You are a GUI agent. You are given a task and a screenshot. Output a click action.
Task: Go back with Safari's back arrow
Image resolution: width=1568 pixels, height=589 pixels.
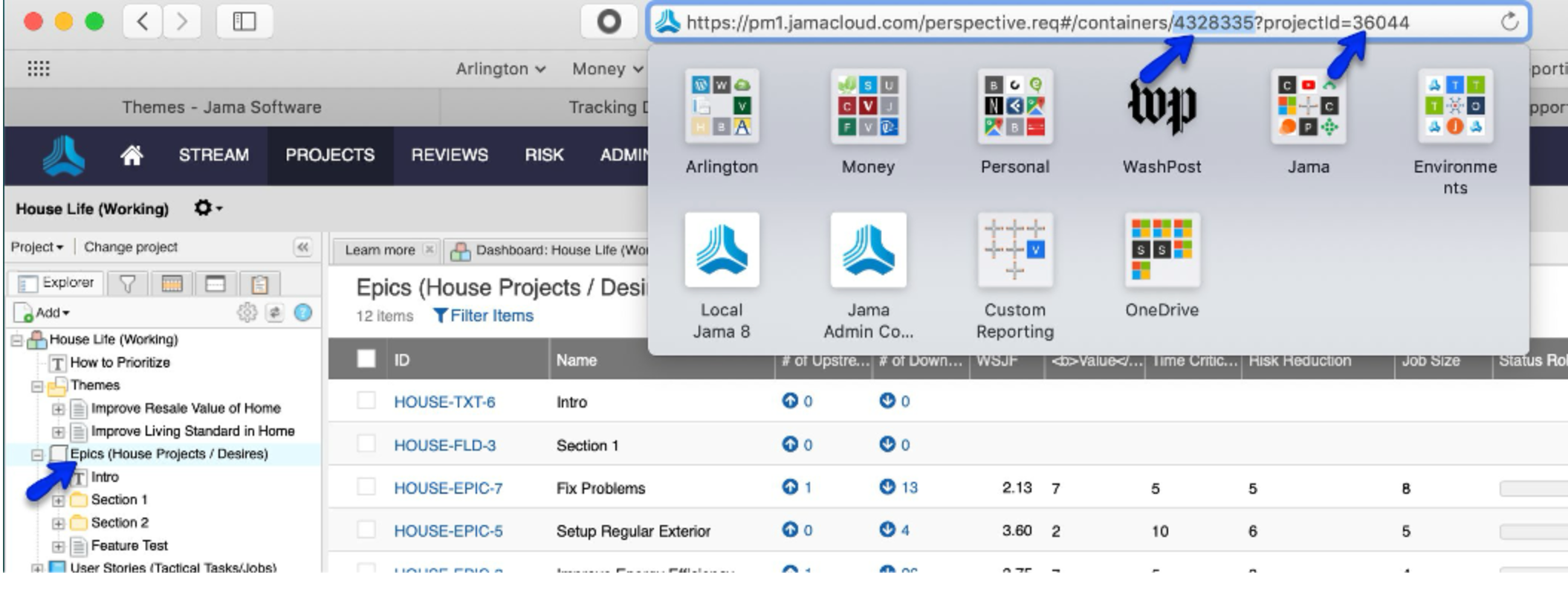point(143,22)
